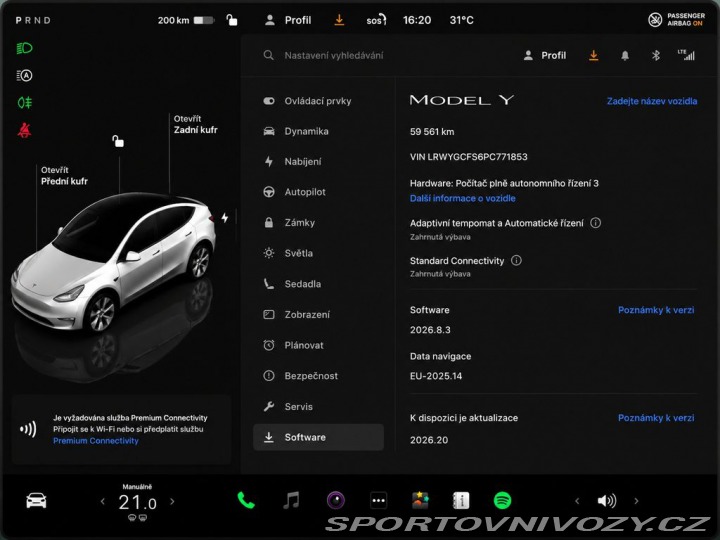Click Zadejte název vozidla link
The height and width of the screenshot is (540, 720).
(x=652, y=101)
